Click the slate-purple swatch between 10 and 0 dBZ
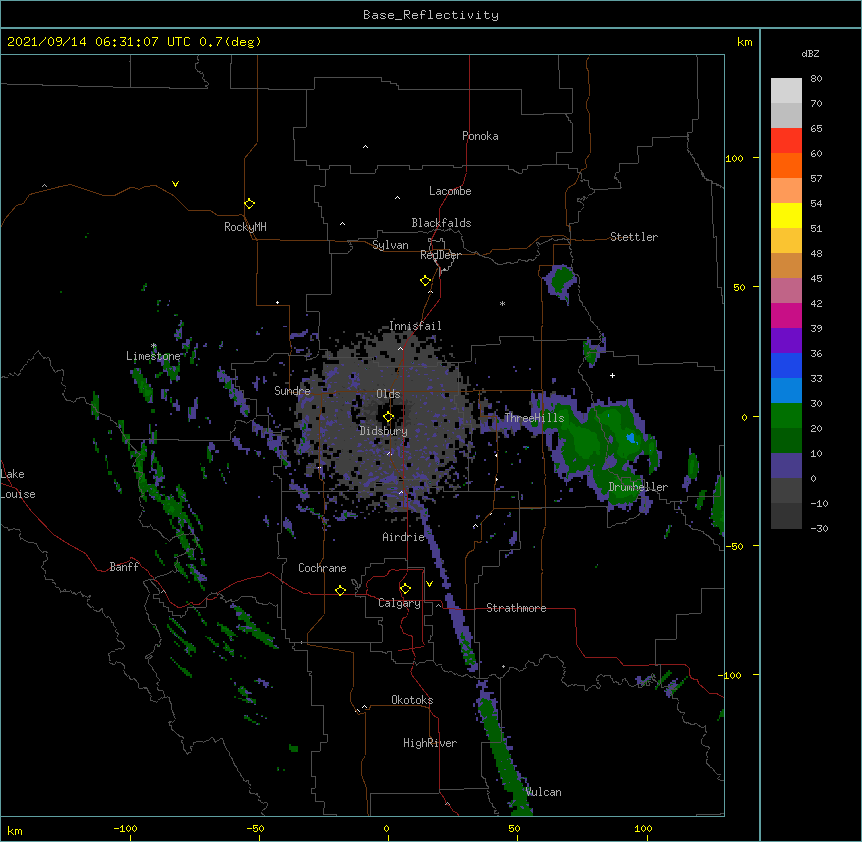The height and width of the screenshot is (842, 862). pos(786,466)
